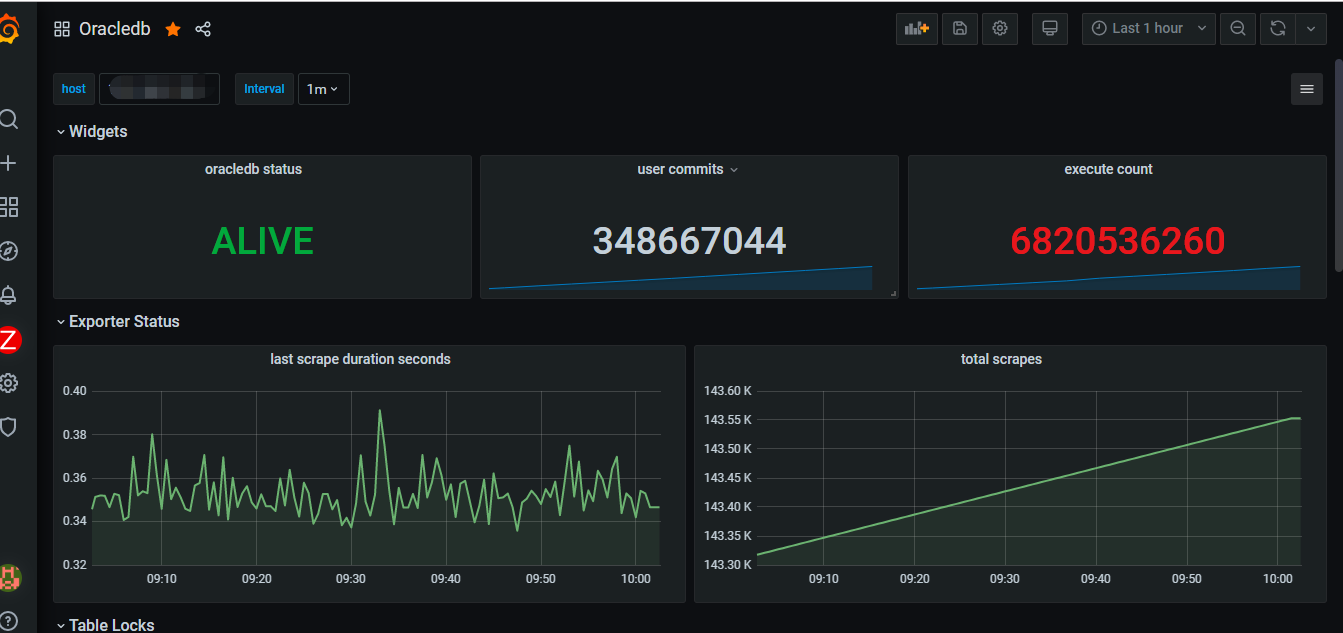Cycle view mode with monitor icon
1343x633 pixels.
tap(1050, 29)
